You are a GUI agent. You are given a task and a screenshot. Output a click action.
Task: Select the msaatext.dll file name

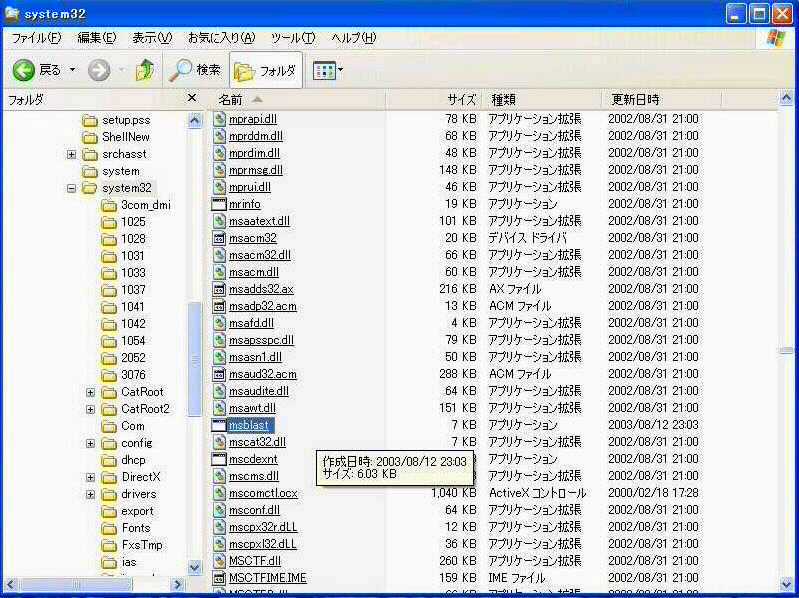click(259, 221)
